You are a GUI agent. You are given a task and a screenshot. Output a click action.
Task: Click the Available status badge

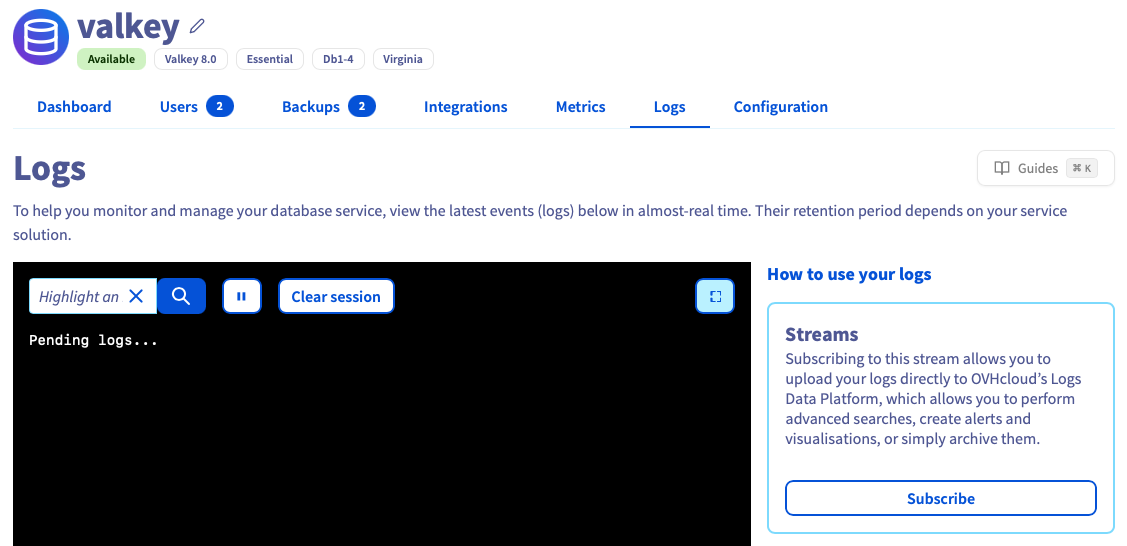click(x=111, y=59)
